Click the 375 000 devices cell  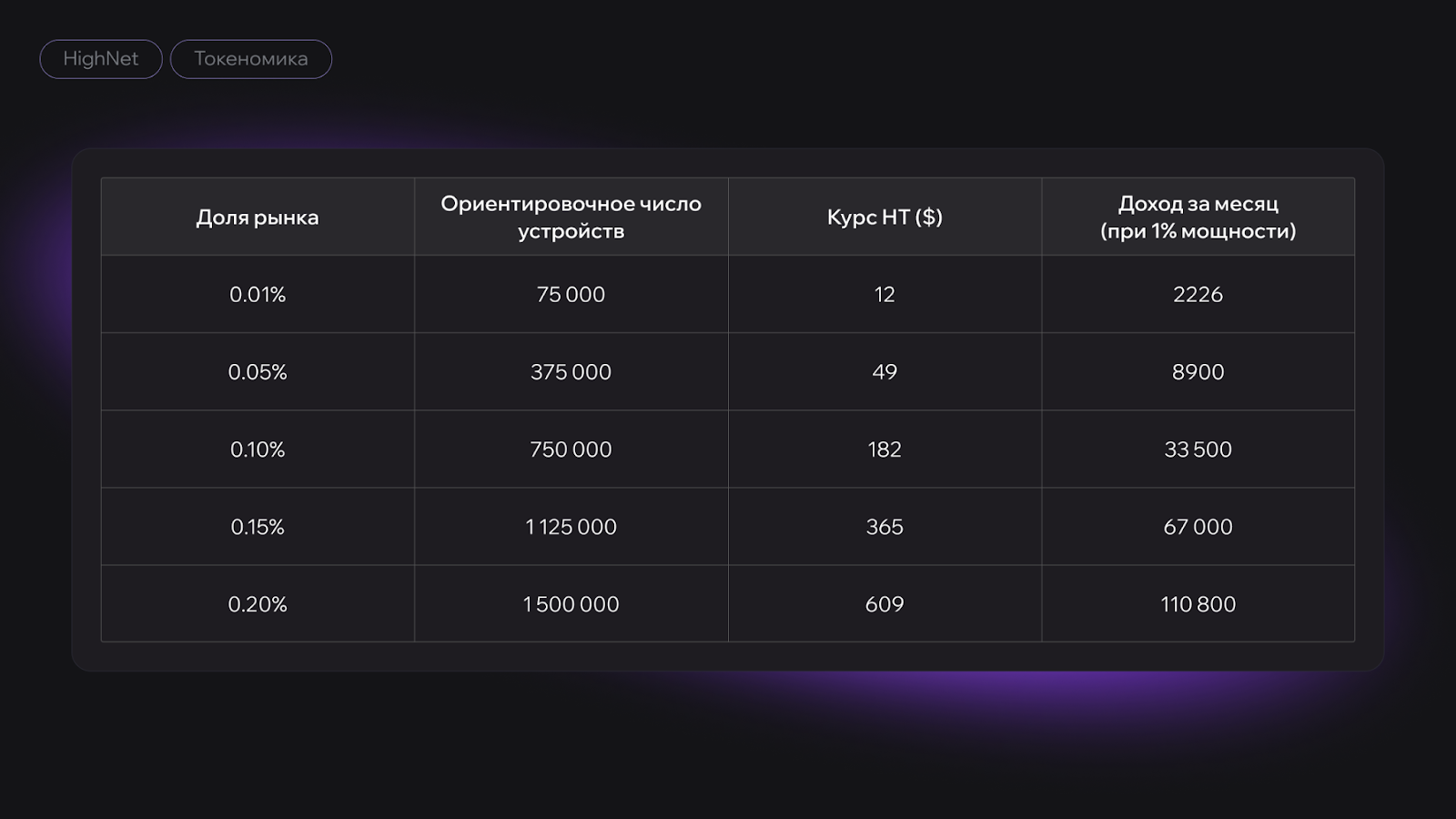pos(571,372)
